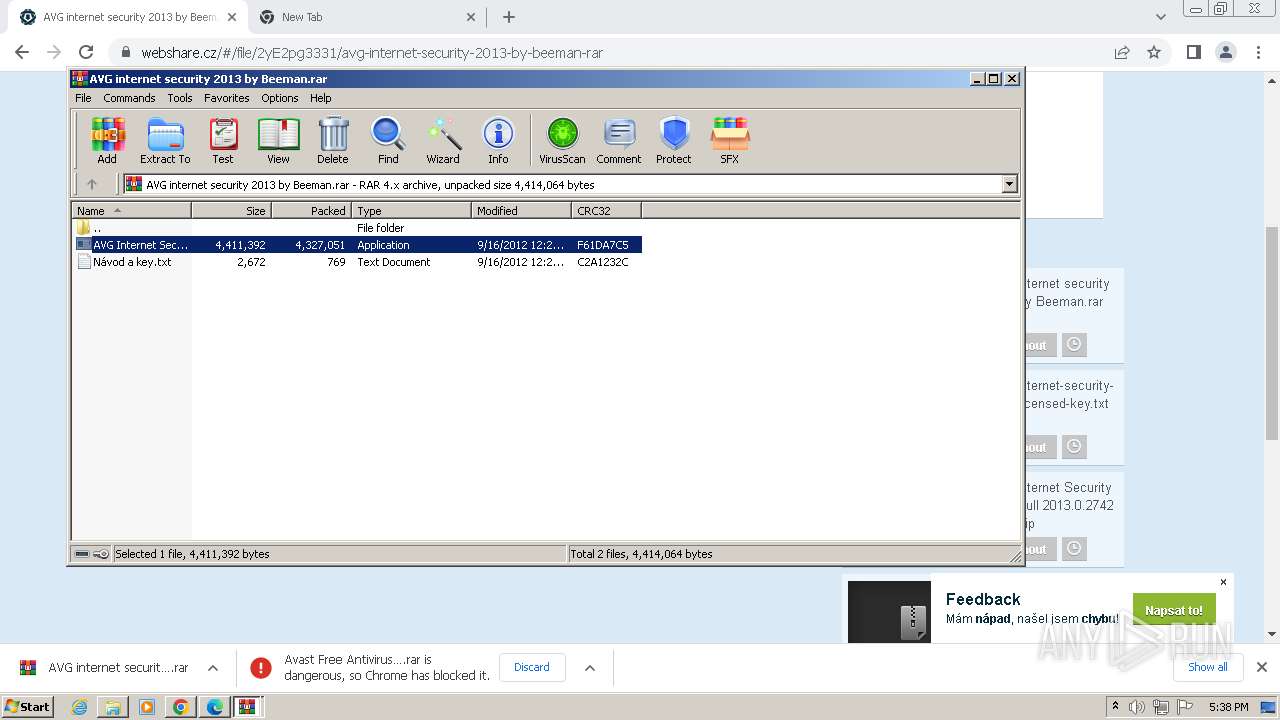Open the File menu in WinRAR
This screenshot has height=720, width=1280.
tap(83, 98)
